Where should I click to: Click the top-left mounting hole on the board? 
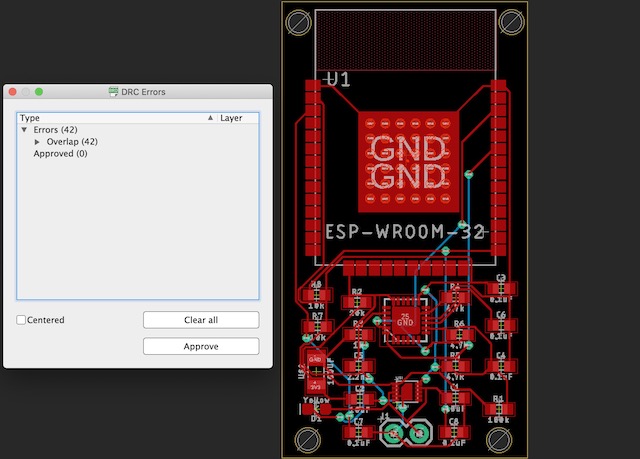300,20
